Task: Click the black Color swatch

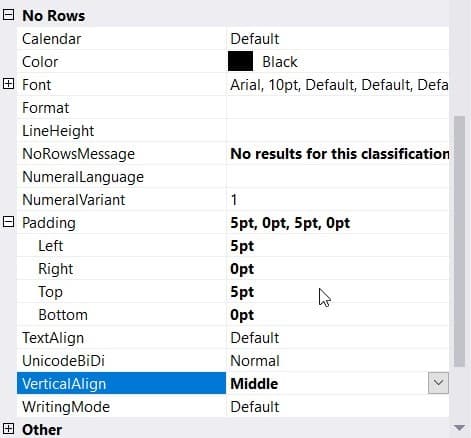Action: pyautogui.click(x=240, y=61)
